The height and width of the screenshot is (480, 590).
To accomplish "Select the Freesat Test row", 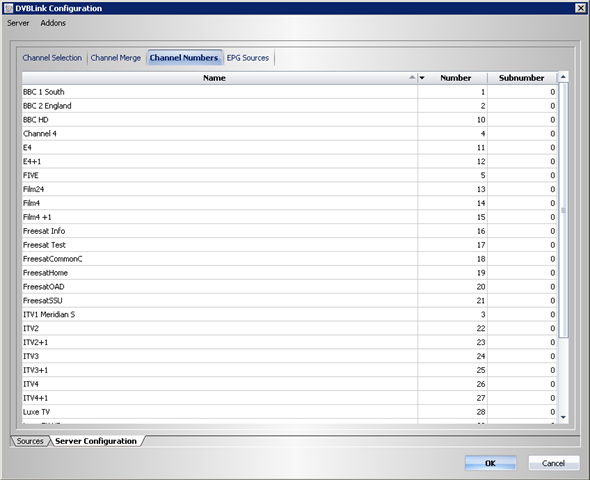I will 289,245.
